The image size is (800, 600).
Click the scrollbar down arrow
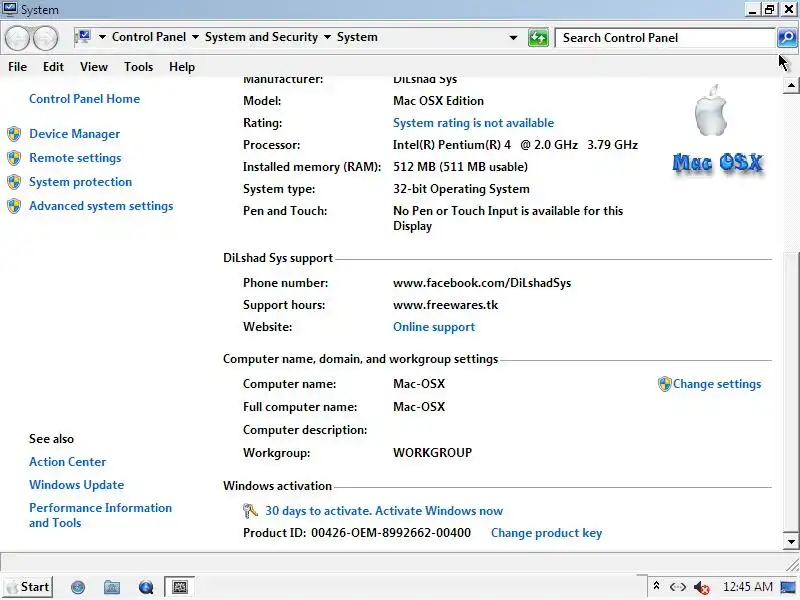point(791,542)
